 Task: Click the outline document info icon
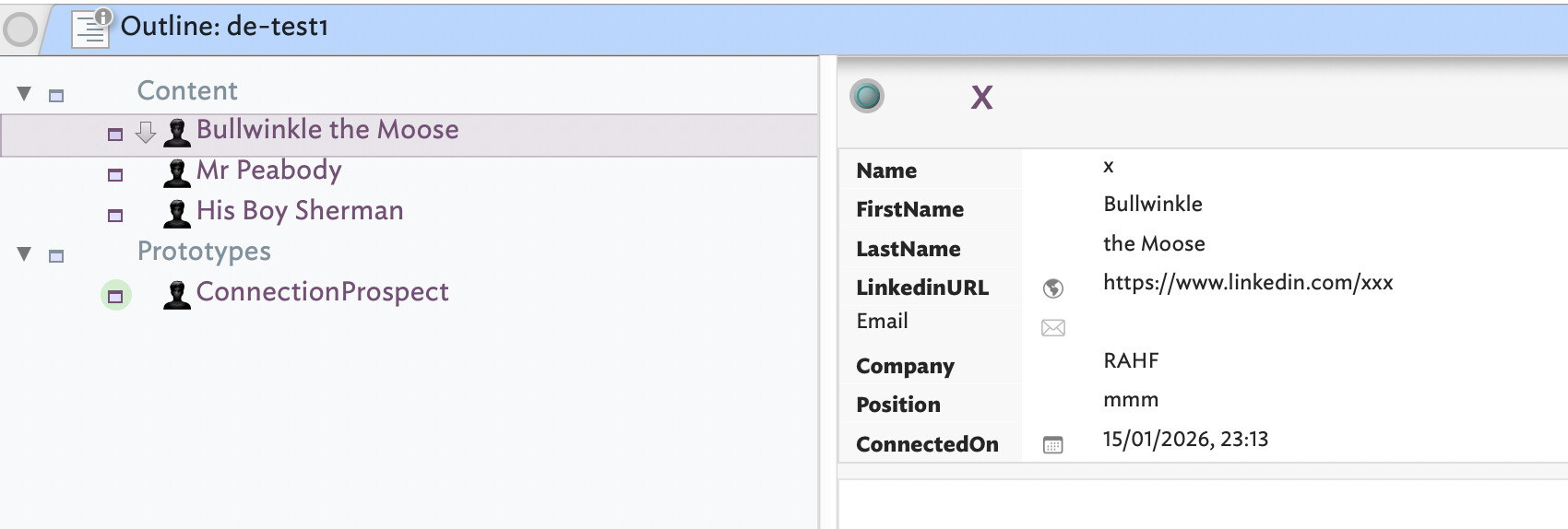tap(91, 28)
